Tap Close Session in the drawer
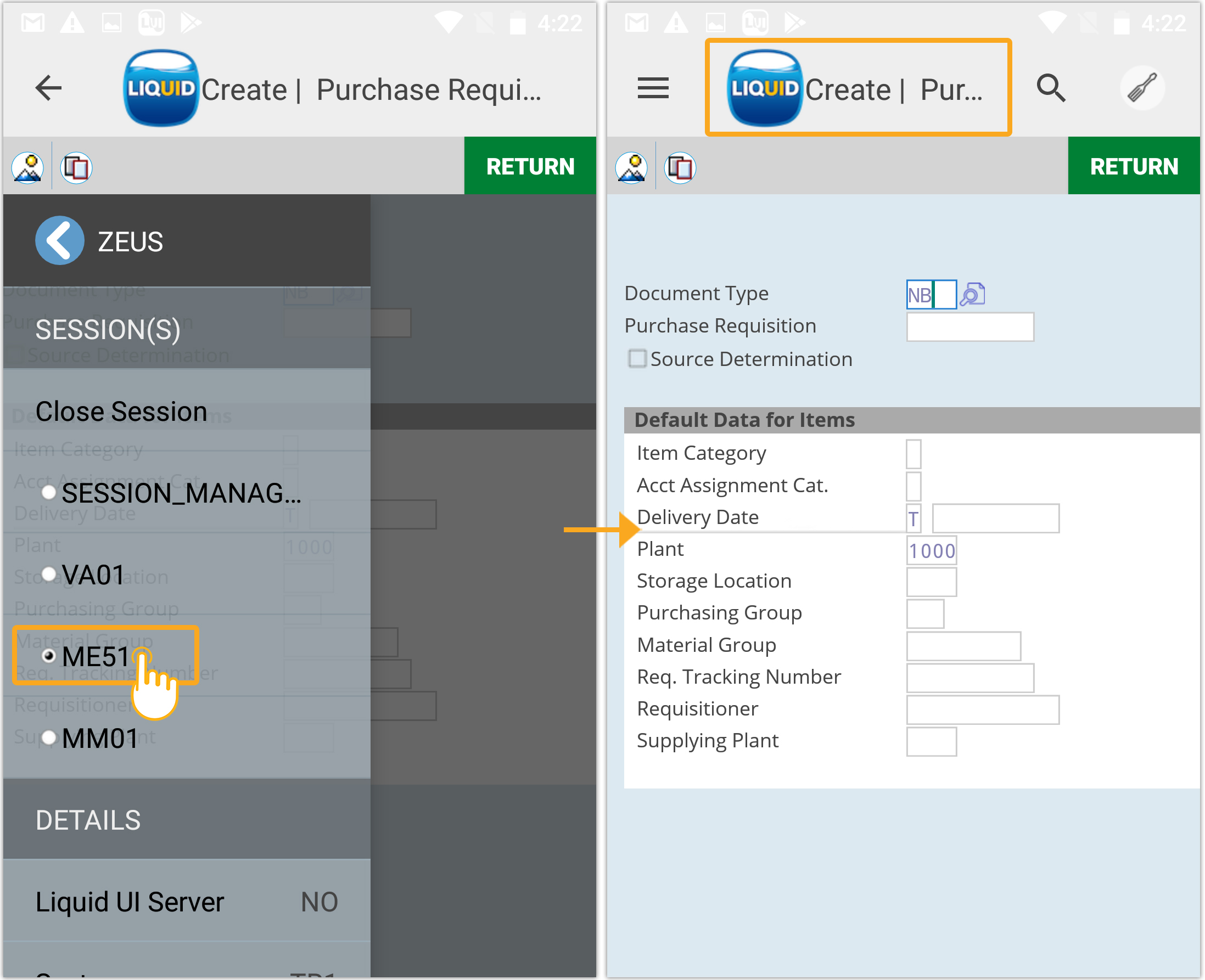This screenshot has height=980, width=1205. tap(121, 412)
